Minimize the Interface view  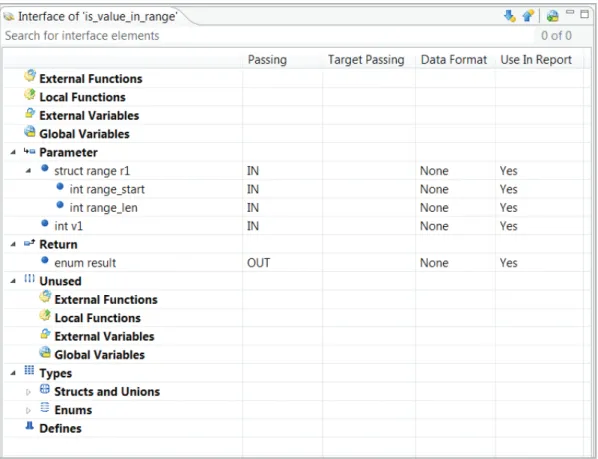(570, 13)
